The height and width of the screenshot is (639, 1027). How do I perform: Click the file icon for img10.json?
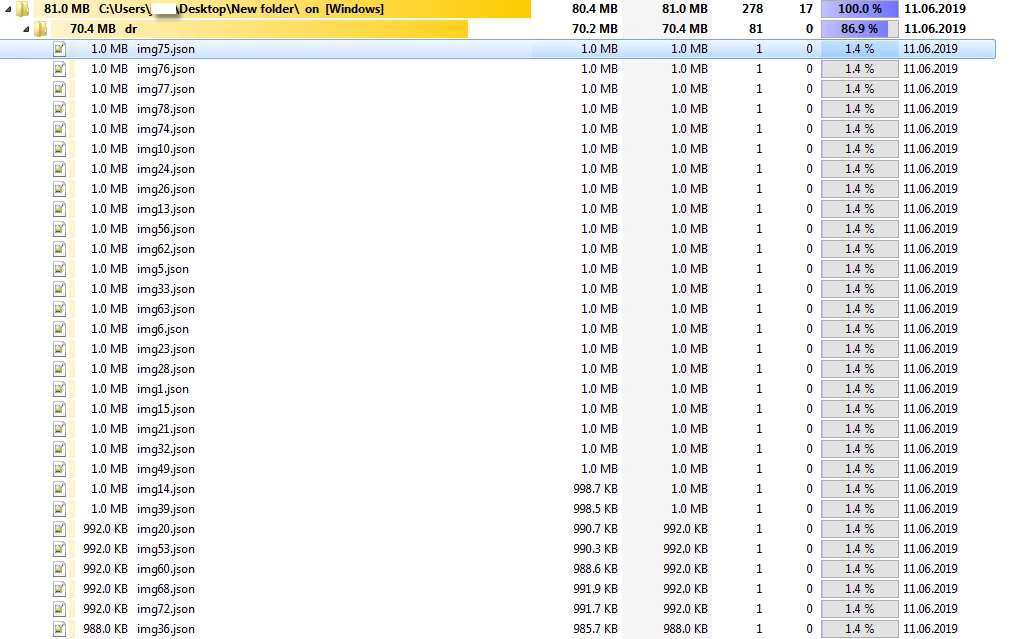coord(60,149)
